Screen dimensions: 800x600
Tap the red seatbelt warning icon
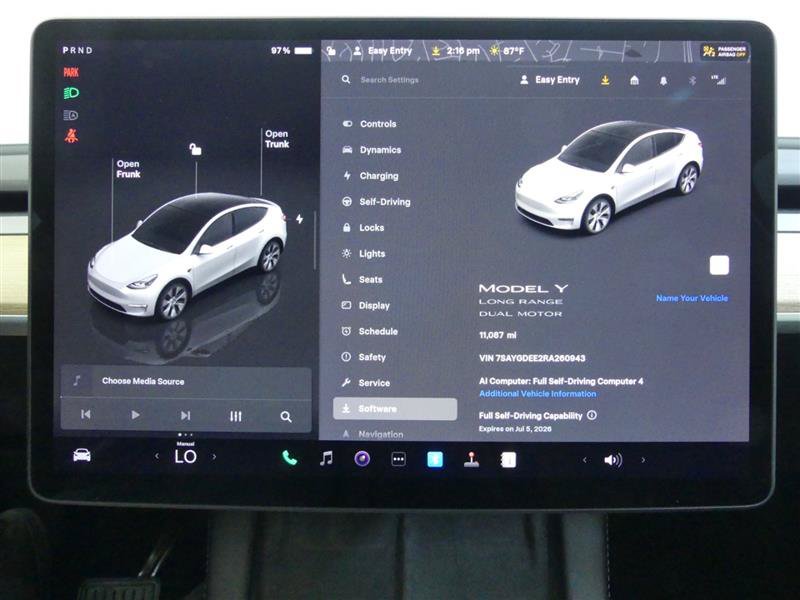pos(71,136)
